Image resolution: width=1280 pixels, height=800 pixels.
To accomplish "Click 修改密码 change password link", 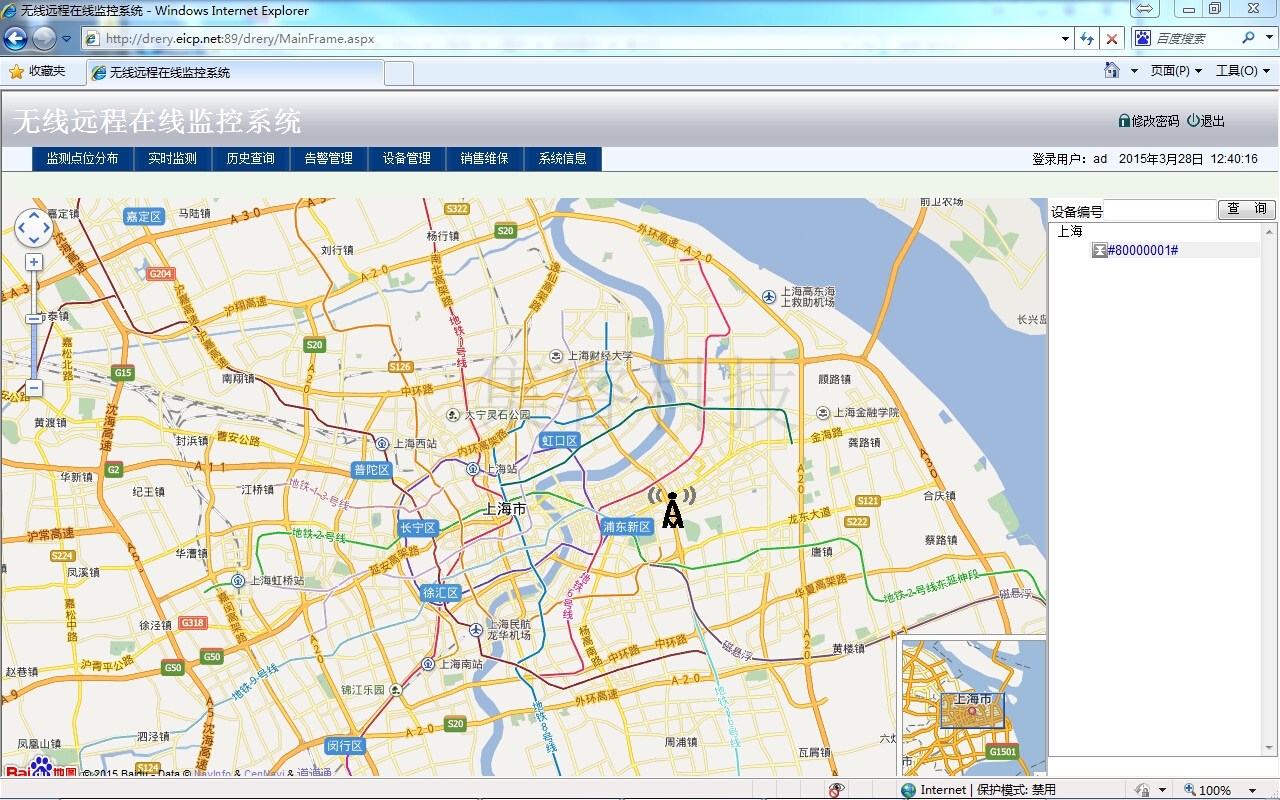I will click(1149, 121).
